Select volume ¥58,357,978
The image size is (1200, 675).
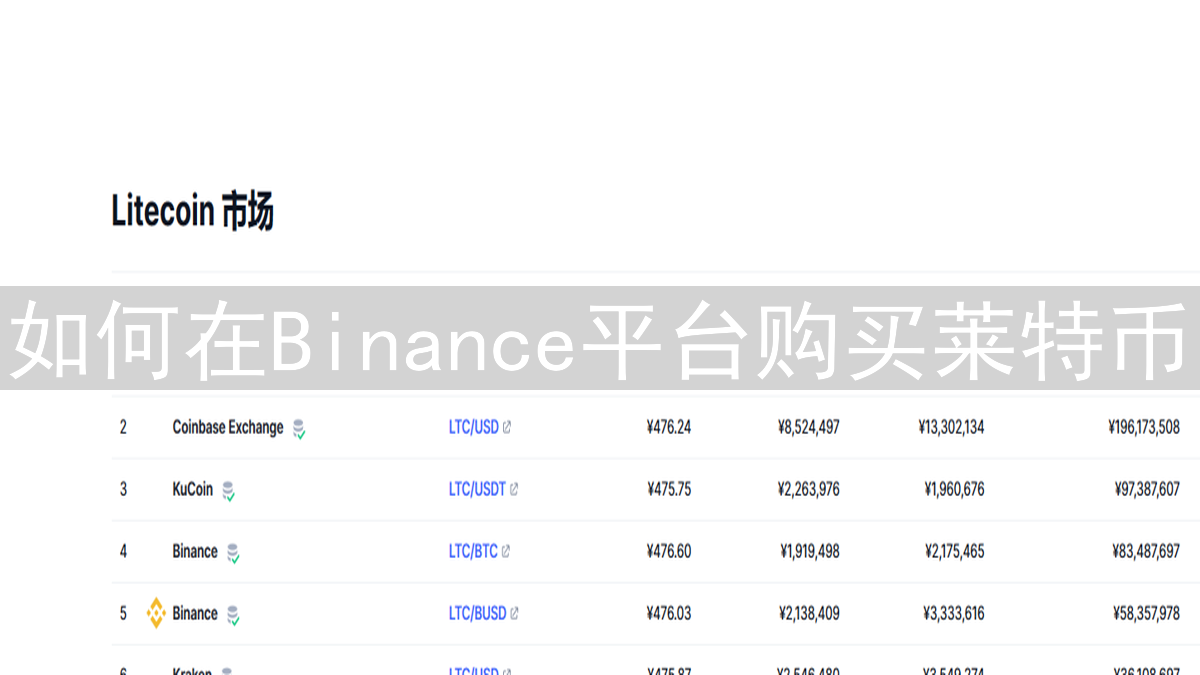pos(1147,613)
